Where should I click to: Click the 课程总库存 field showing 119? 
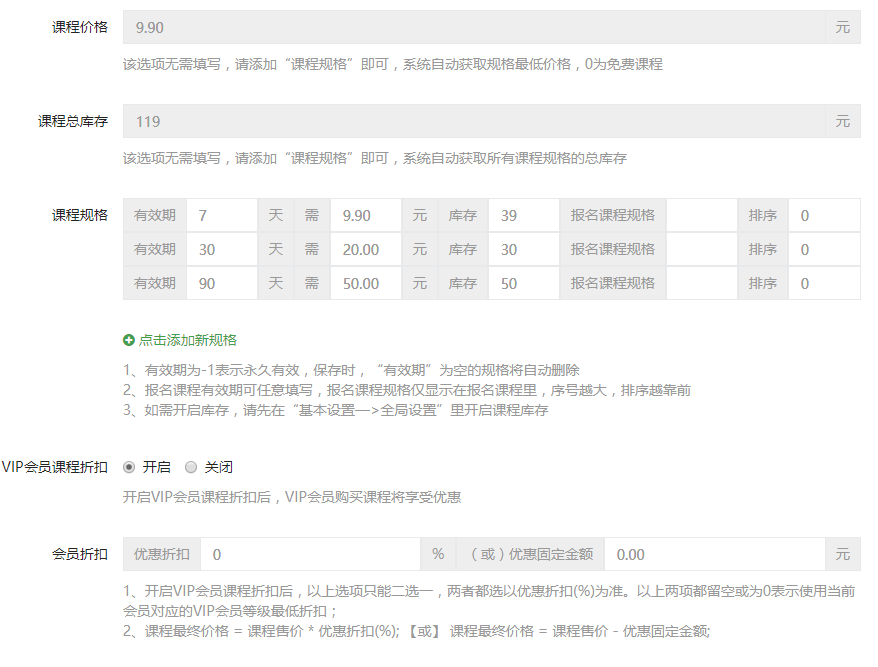474,122
